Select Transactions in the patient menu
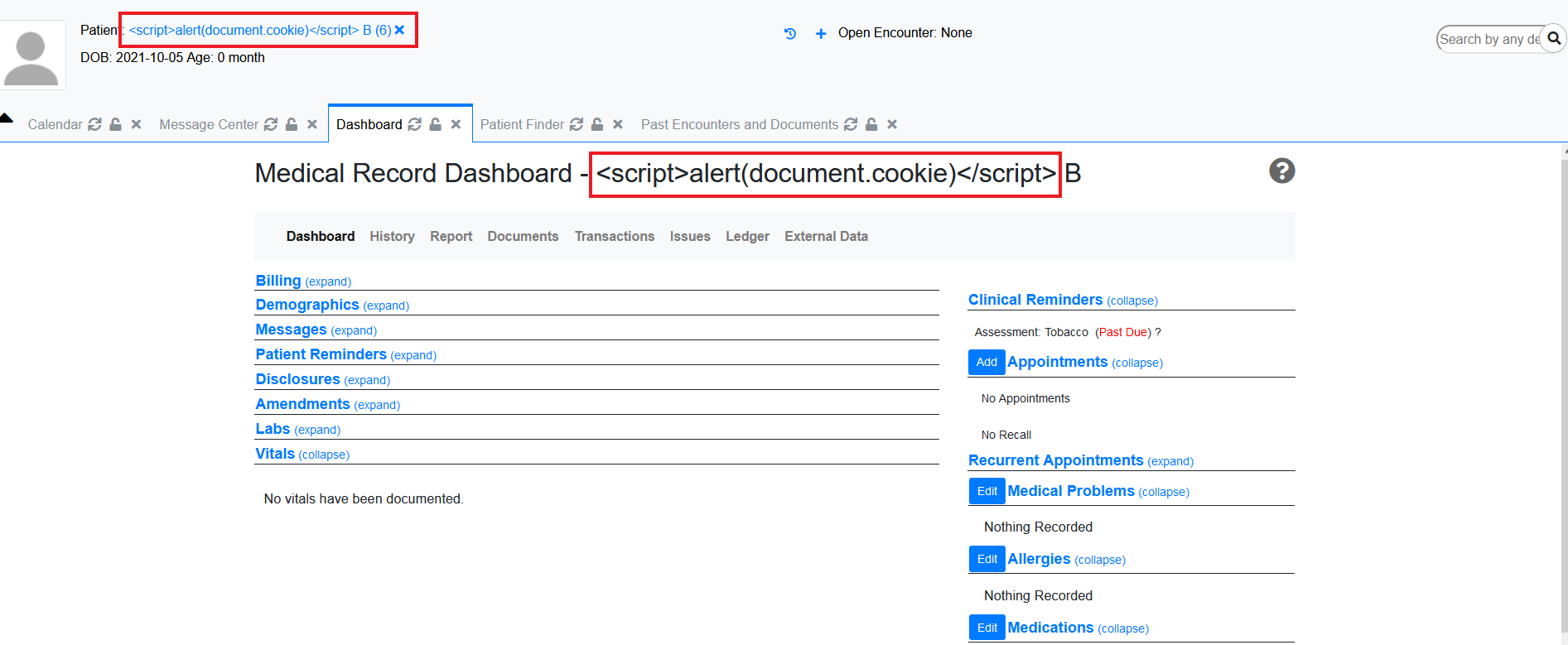Viewport: 1568px width, 645px height. pyautogui.click(x=615, y=236)
